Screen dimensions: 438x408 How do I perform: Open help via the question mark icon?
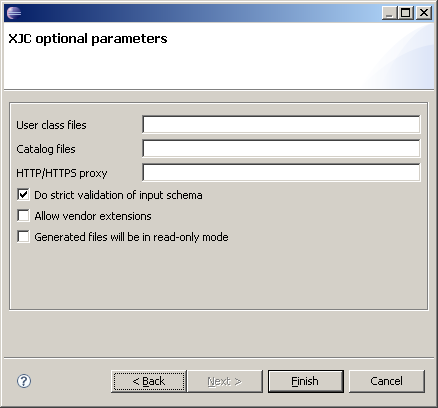[x=24, y=381]
